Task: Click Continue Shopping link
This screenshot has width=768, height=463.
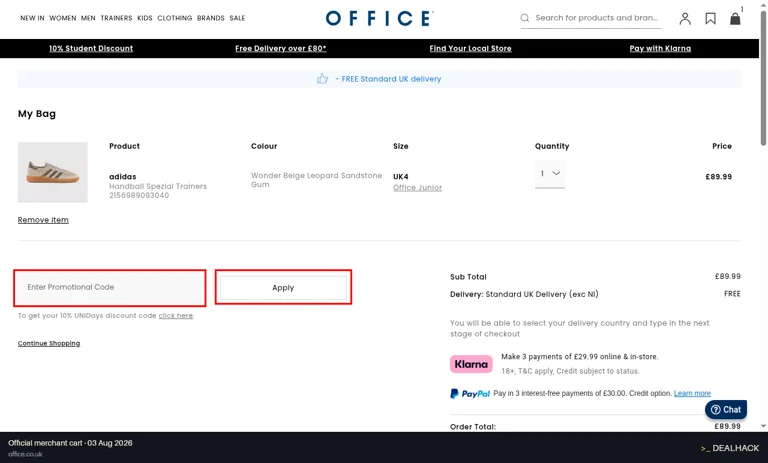Action: click(49, 343)
